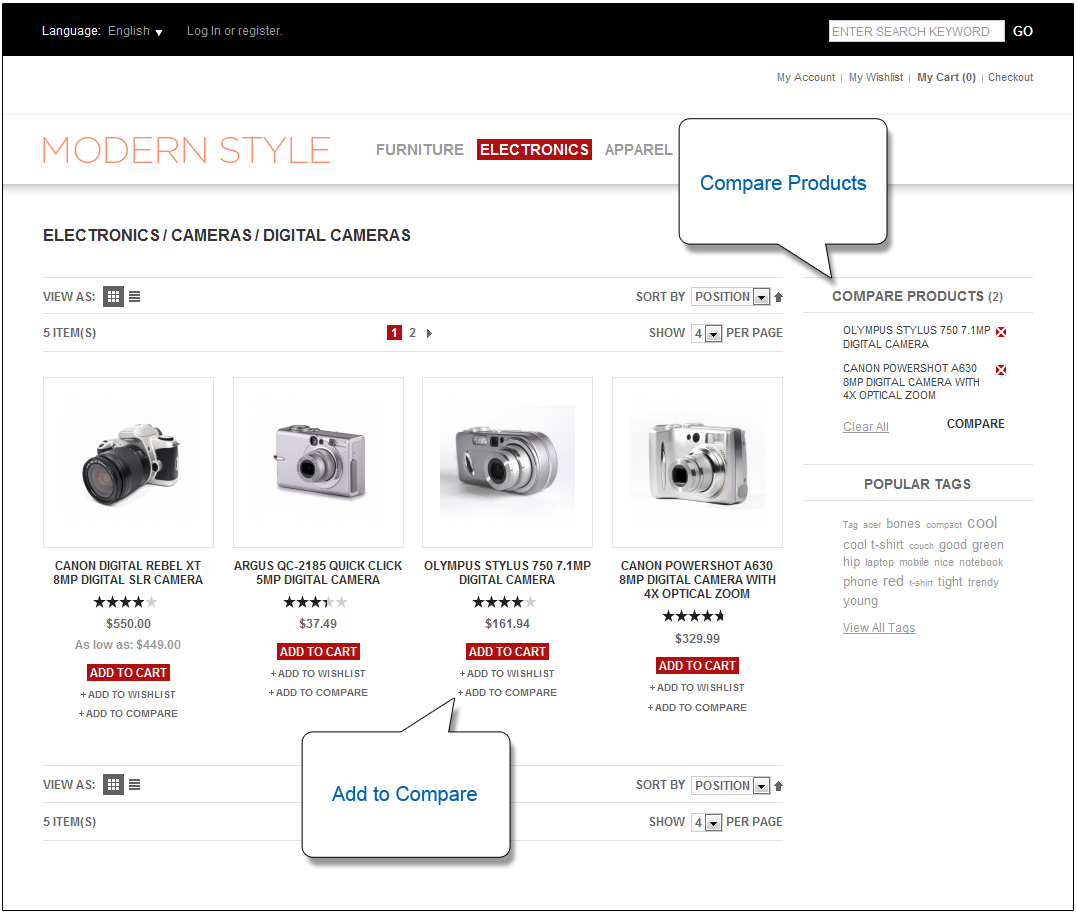Image resolution: width=1077 pixels, height=915 pixels.
Task: Switch to list view in top toolbar
Action: coord(135,297)
